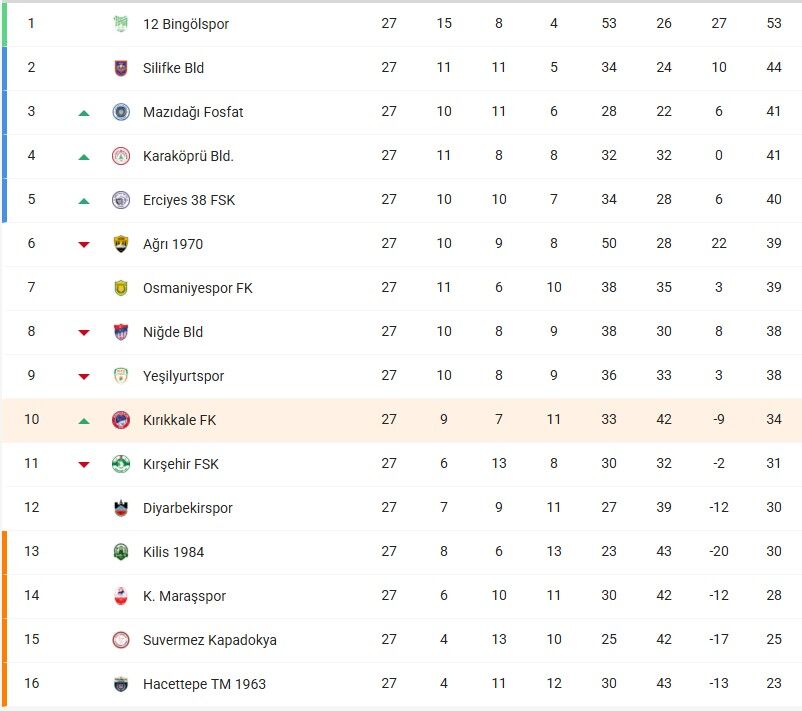The image size is (802, 711).
Task: Click the green up arrow beside Erciyes 38 FSK
Action: (84, 201)
